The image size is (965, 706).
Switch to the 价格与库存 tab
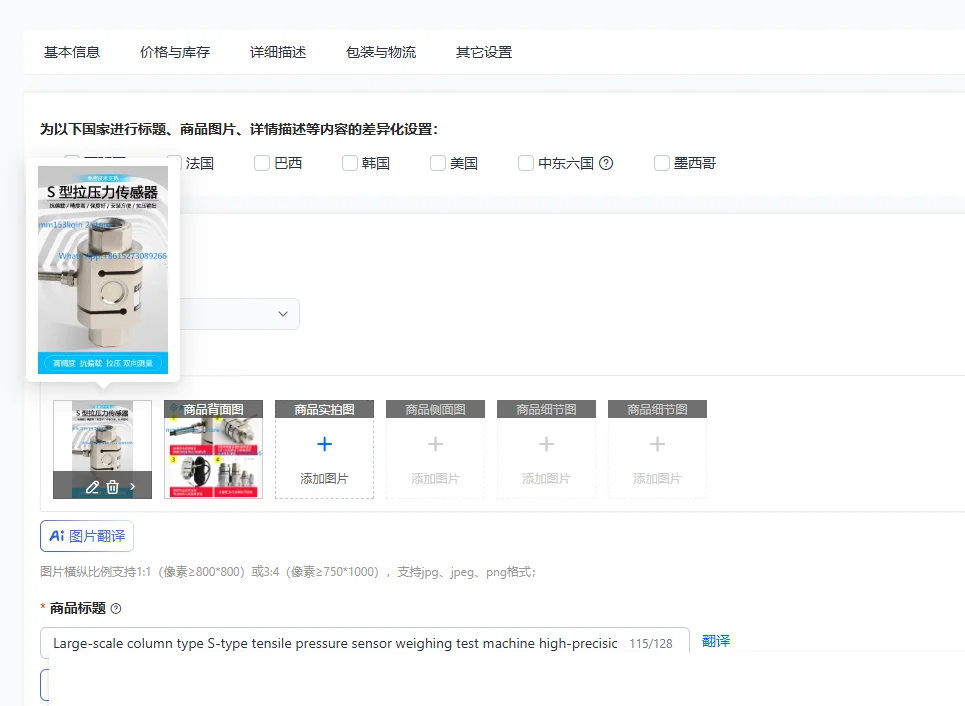point(175,52)
